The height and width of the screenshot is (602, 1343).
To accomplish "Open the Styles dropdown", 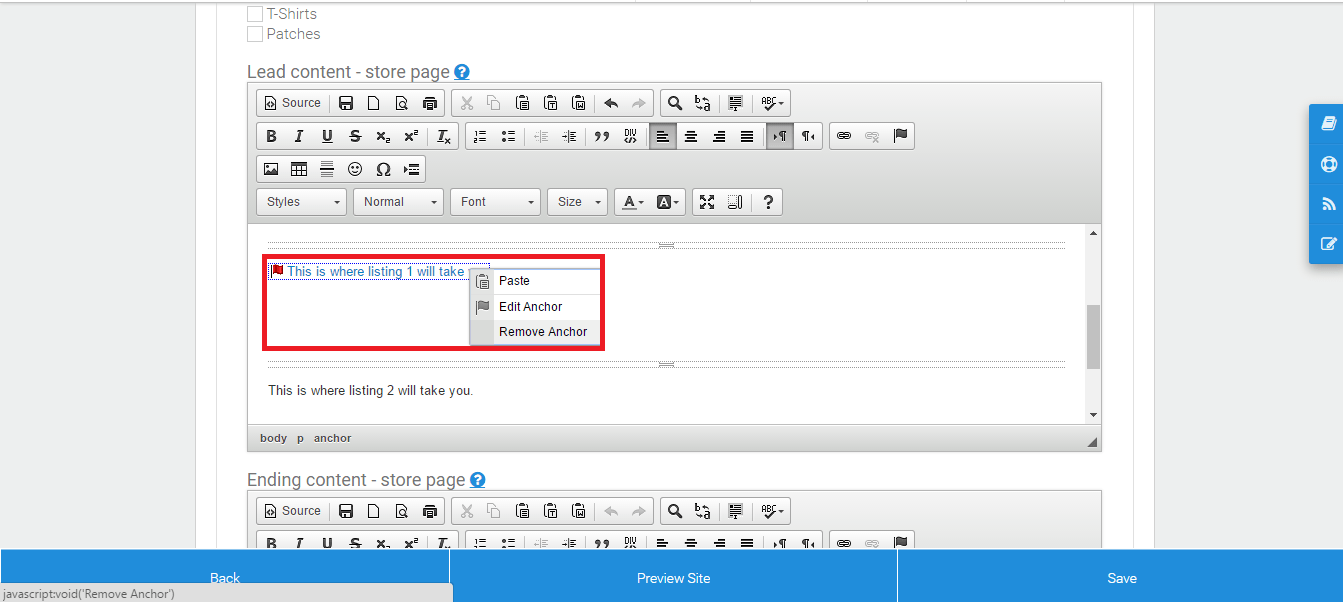I will coord(300,201).
